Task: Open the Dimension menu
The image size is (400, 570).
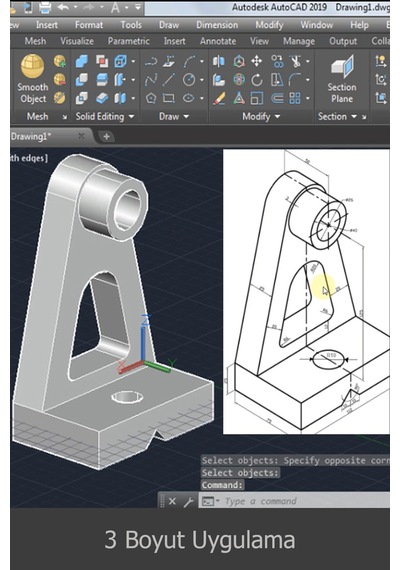Action: coord(217,25)
